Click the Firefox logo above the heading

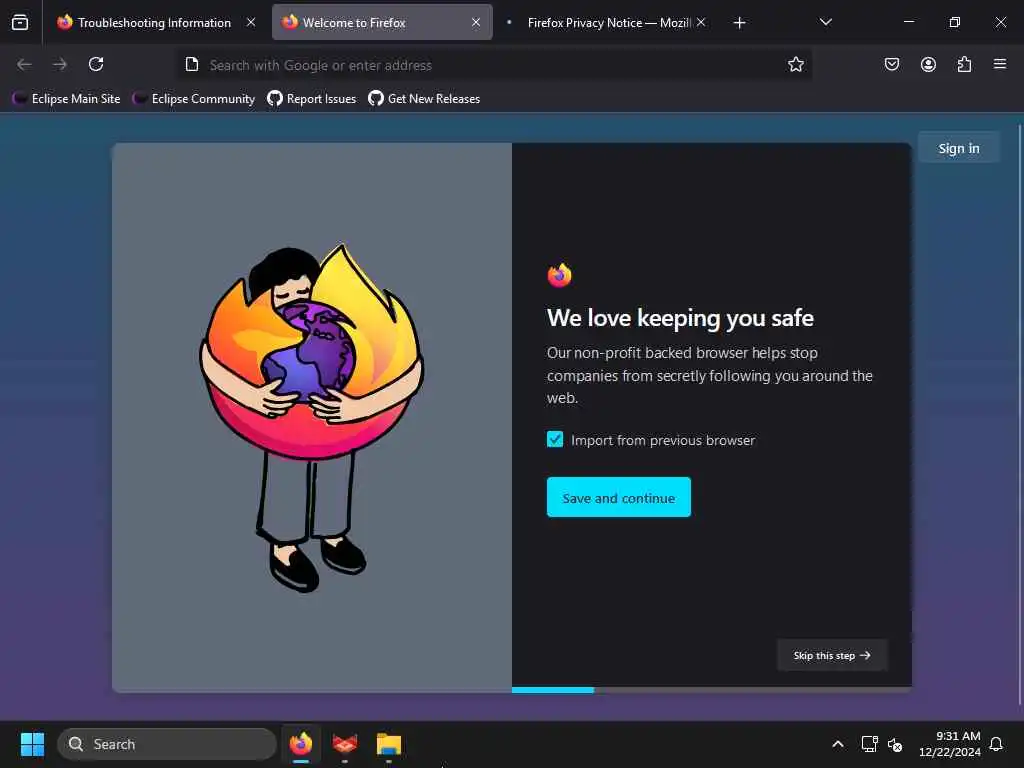[560, 275]
